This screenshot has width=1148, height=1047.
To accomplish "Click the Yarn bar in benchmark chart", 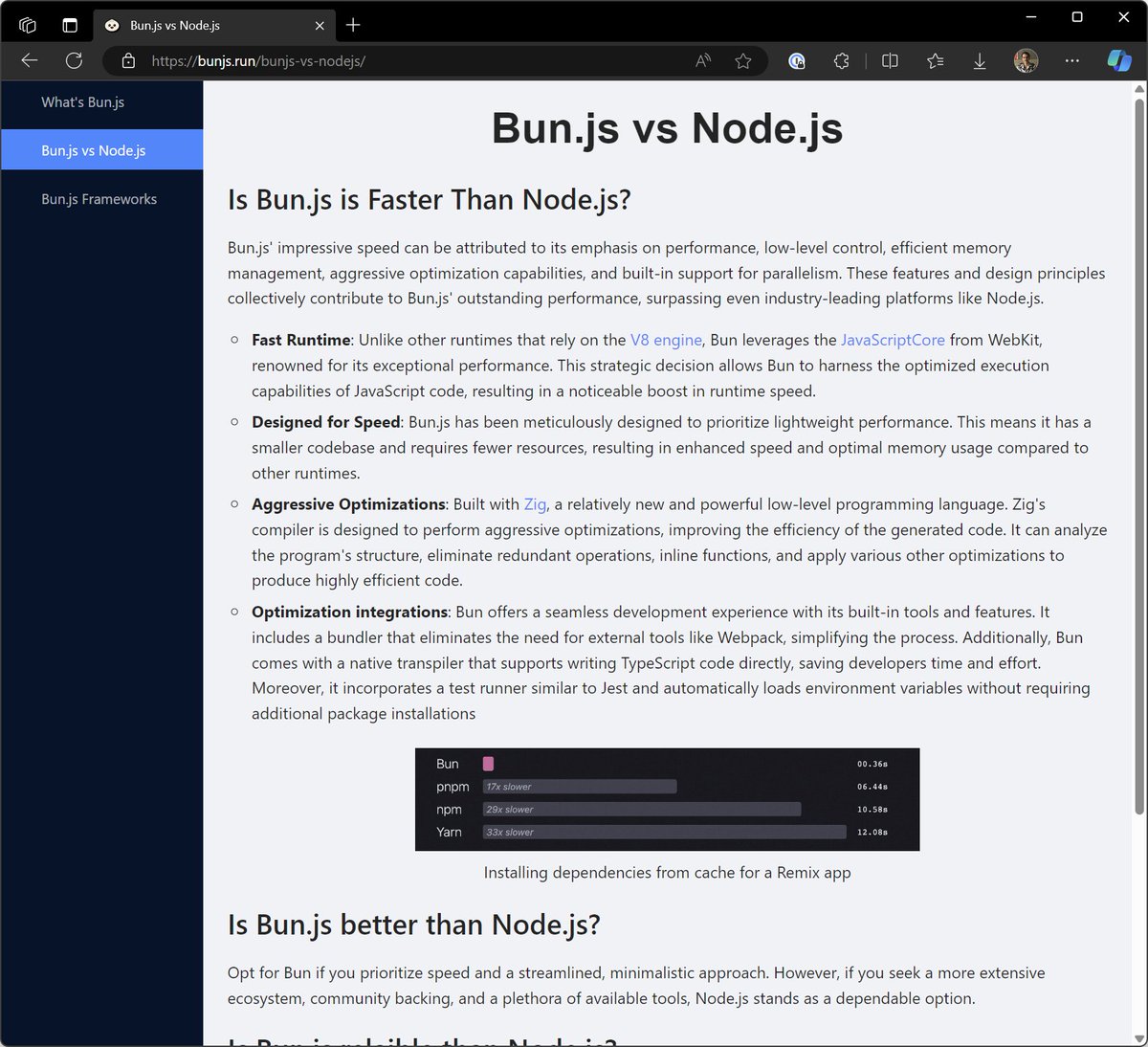I will [664, 832].
